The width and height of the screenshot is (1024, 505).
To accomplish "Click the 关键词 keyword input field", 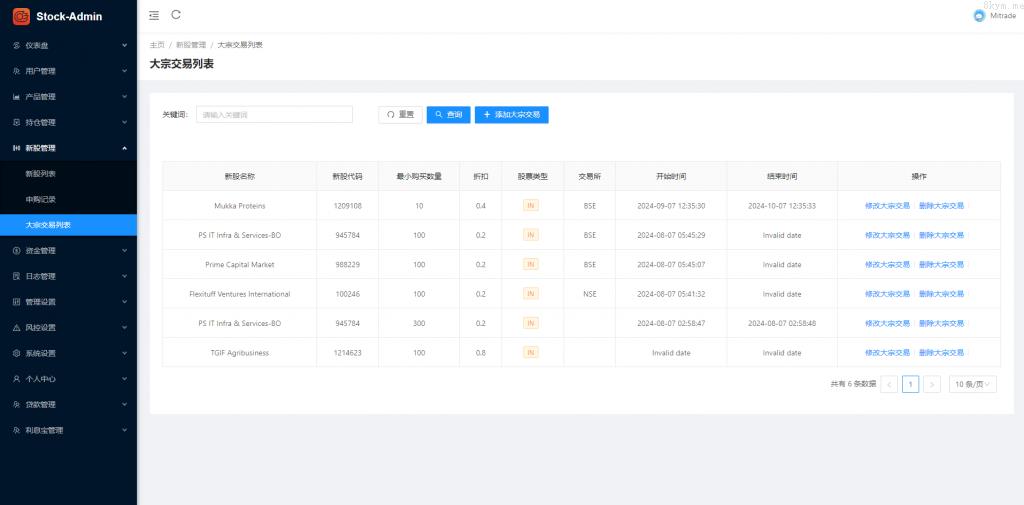I will (x=274, y=115).
